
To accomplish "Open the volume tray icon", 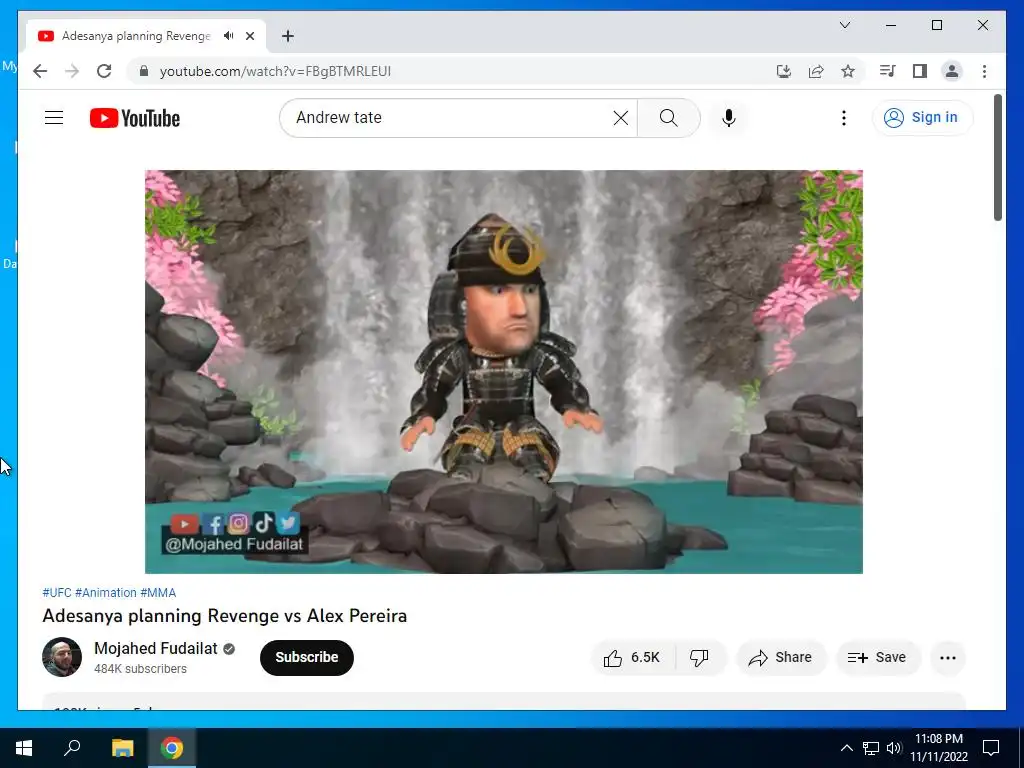I will pyautogui.click(x=894, y=748).
